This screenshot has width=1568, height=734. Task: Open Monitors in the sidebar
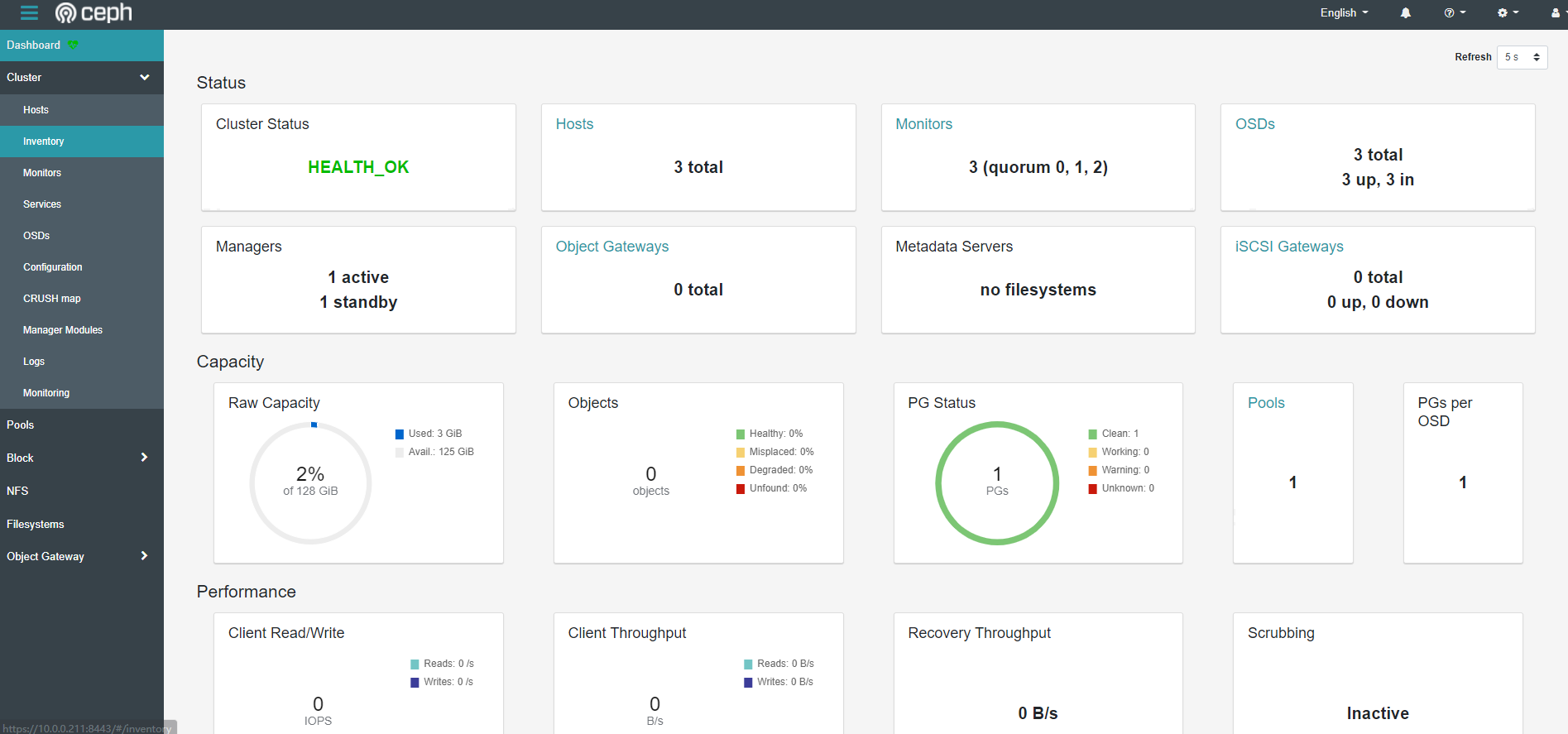(x=82, y=173)
